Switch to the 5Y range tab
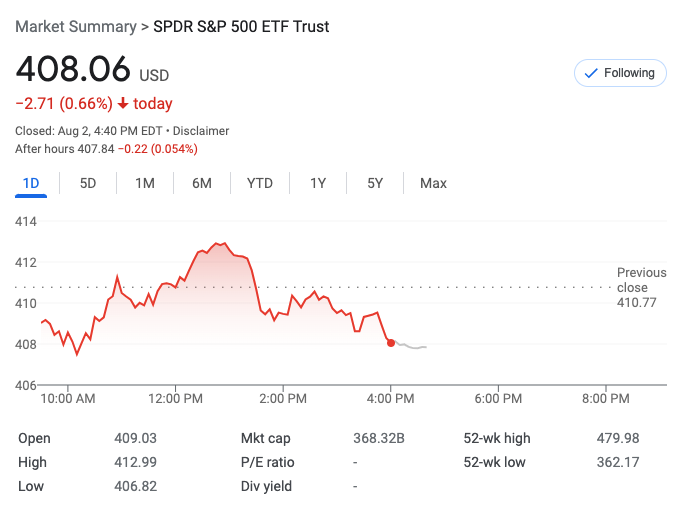This screenshot has height=505, width=689. 375,183
